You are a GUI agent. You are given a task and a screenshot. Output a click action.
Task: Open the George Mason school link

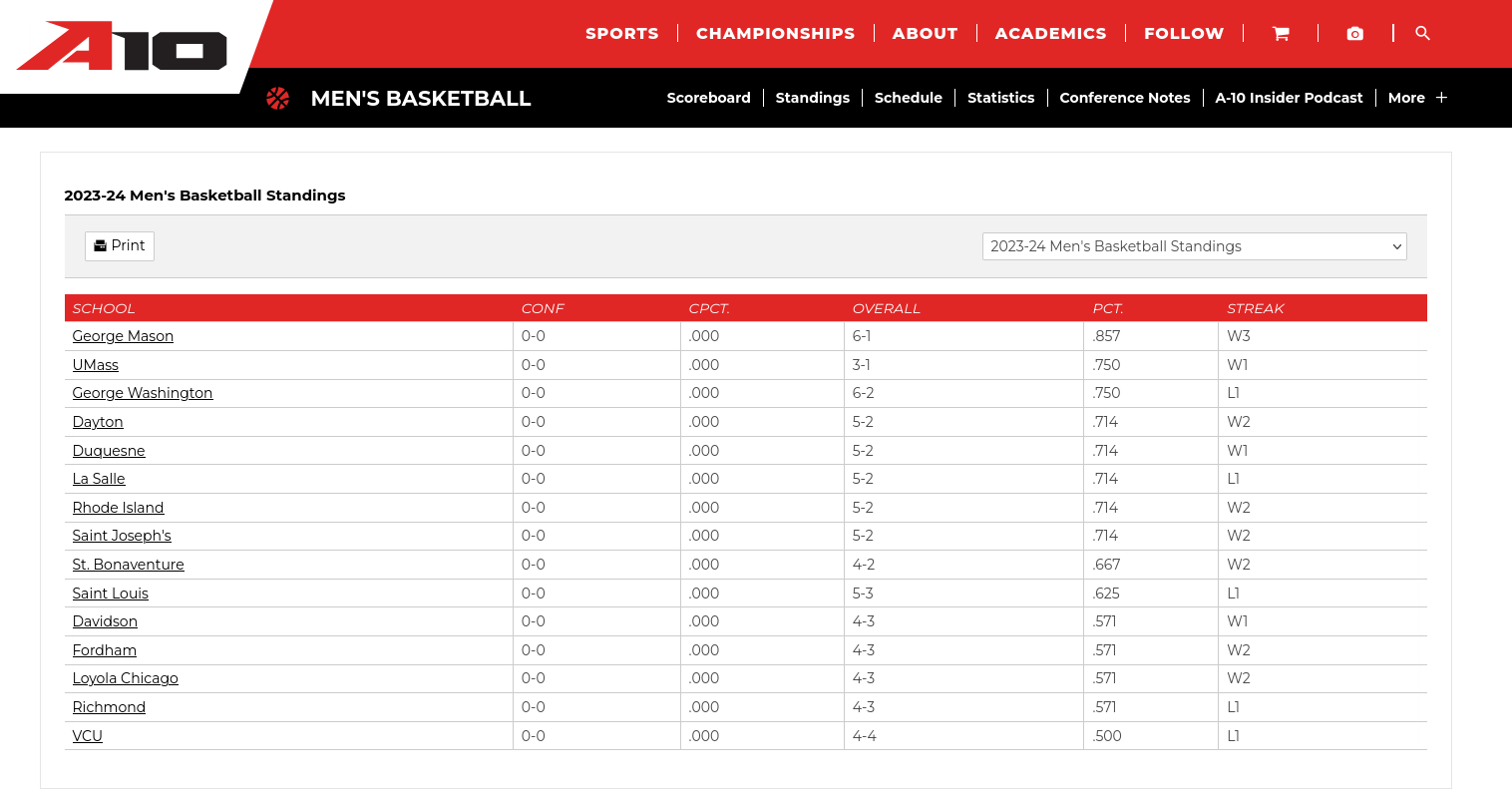click(x=123, y=336)
